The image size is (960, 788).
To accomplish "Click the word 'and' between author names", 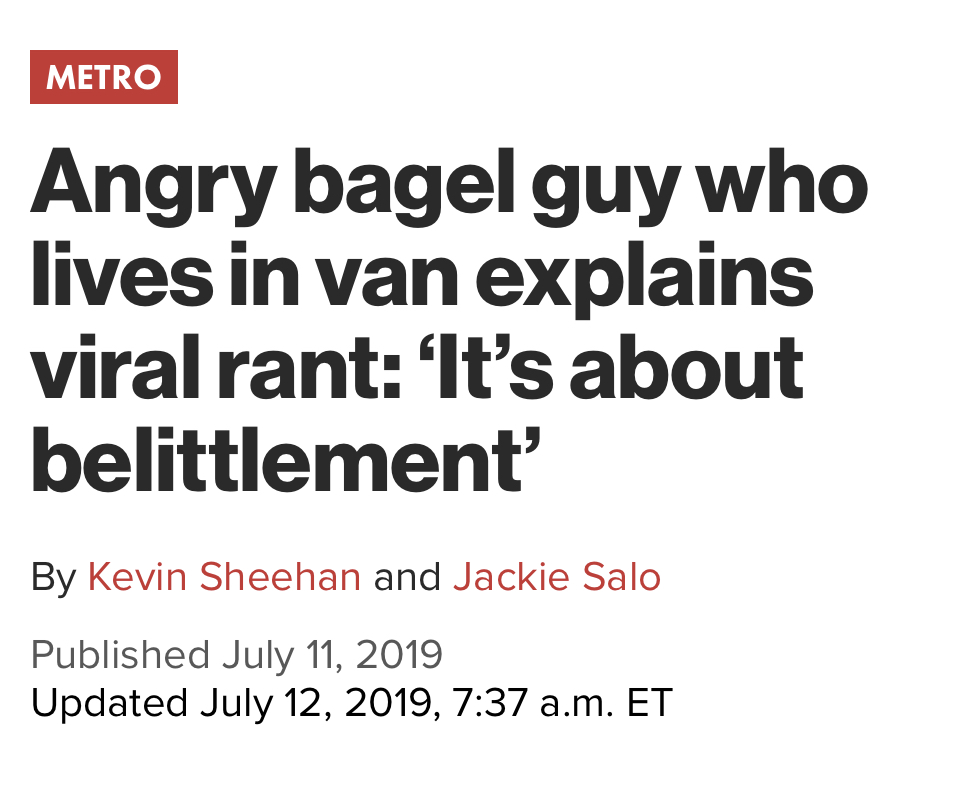I will 407,577.
